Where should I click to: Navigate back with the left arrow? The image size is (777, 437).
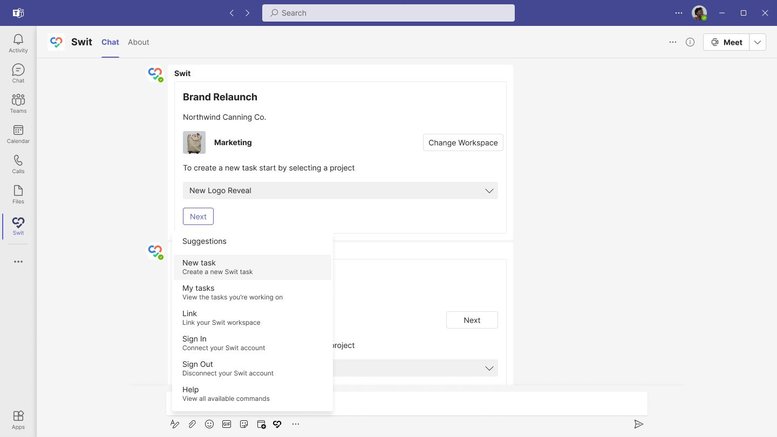(231, 13)
